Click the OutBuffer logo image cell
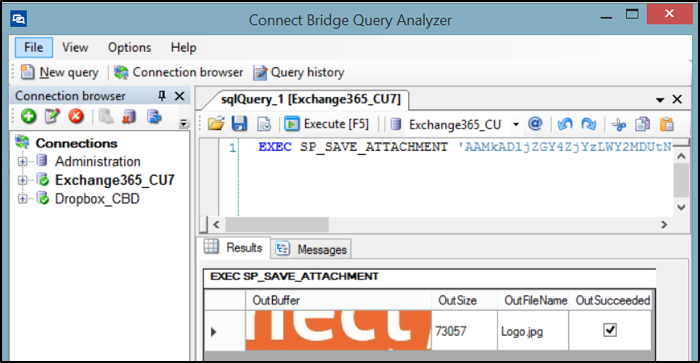 [x=338, y=330]
